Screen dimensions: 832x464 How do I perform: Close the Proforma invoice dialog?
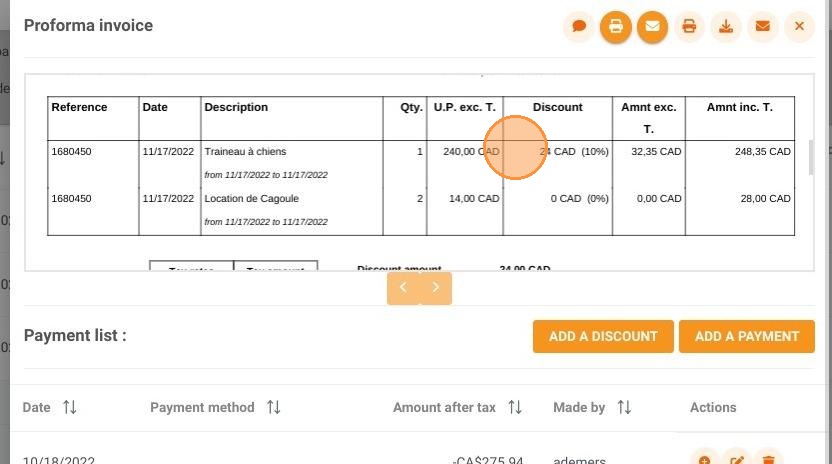point(799,26)
